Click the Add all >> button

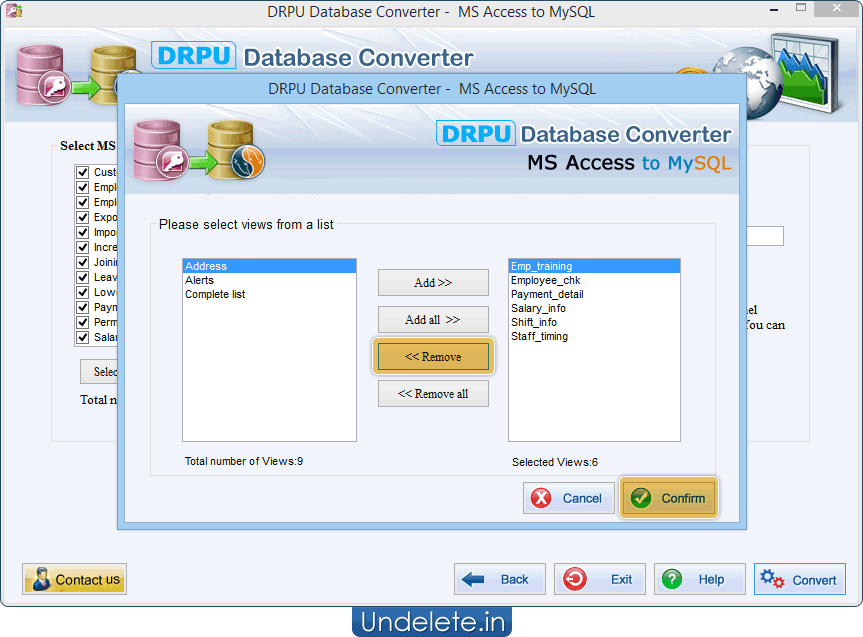point(433,320)
